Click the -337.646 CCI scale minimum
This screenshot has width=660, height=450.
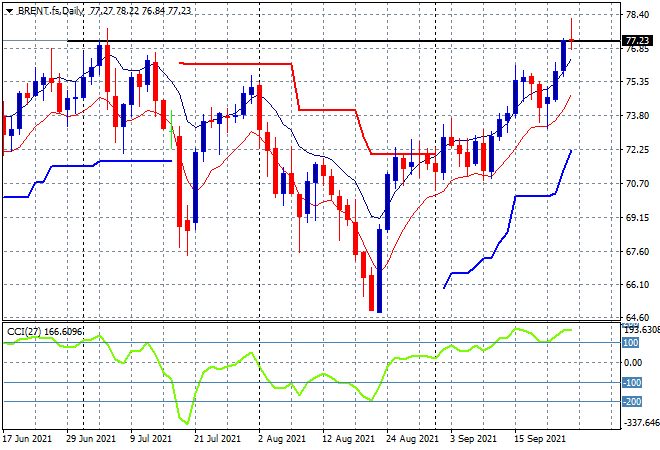(641, 422)
